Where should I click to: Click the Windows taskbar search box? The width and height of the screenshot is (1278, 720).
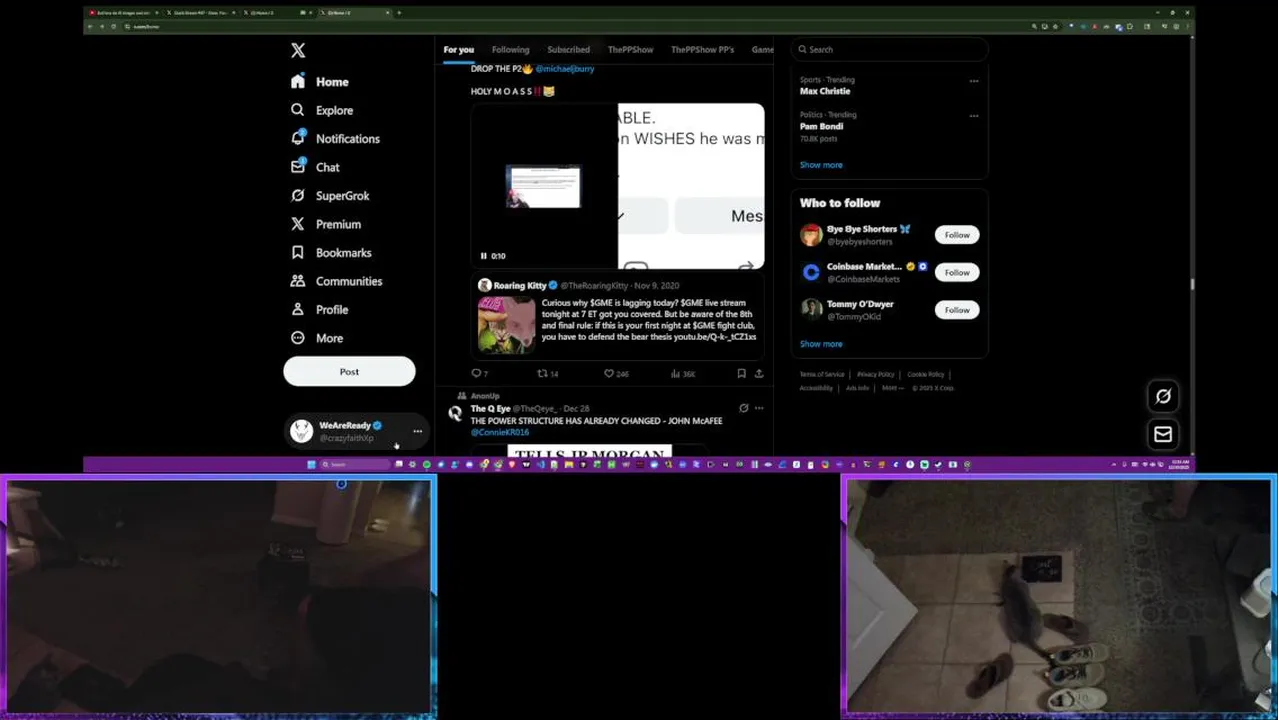pyautogui.click(x=354, y=465)
